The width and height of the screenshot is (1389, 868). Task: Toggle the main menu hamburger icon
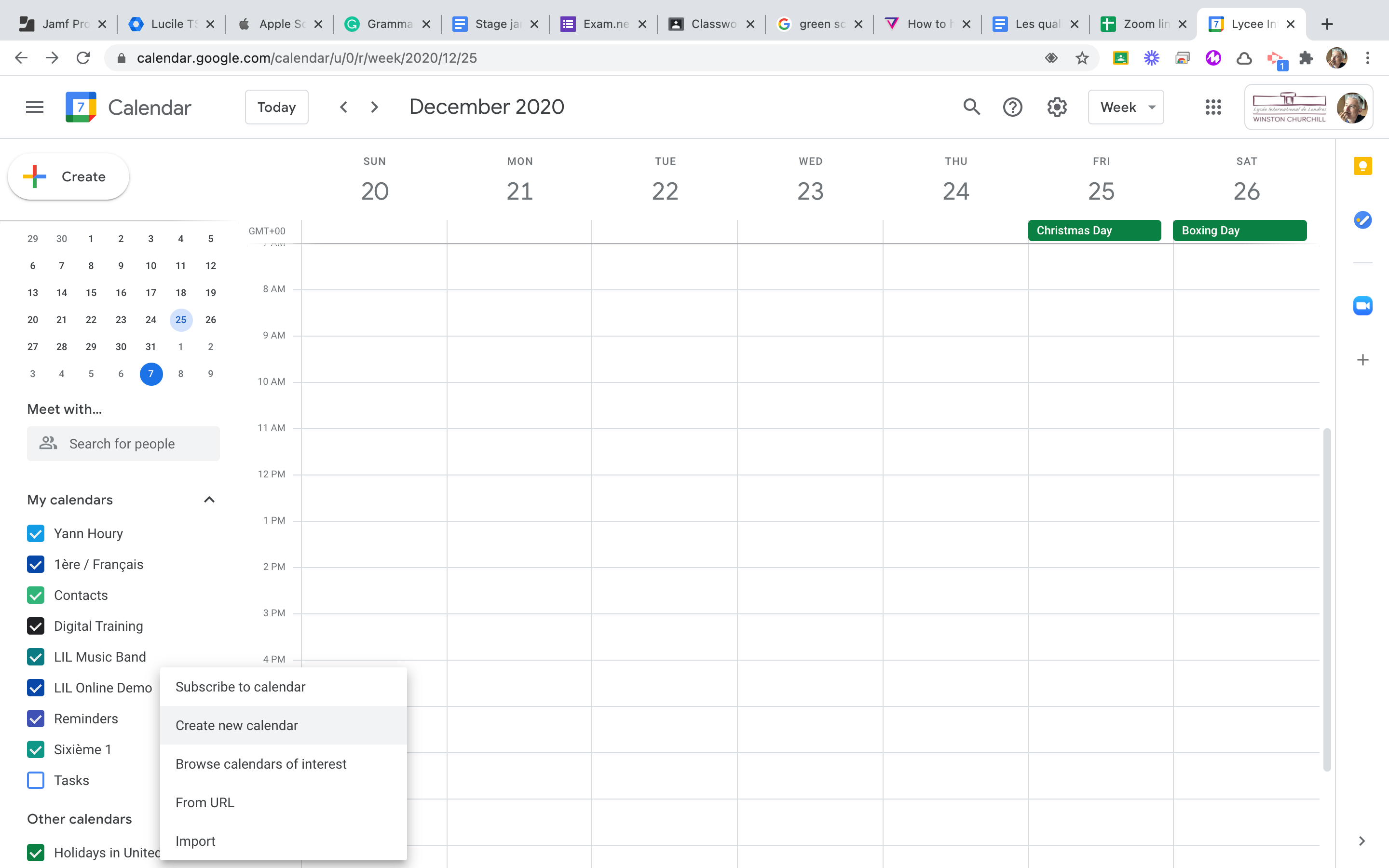tap(34, 108)
